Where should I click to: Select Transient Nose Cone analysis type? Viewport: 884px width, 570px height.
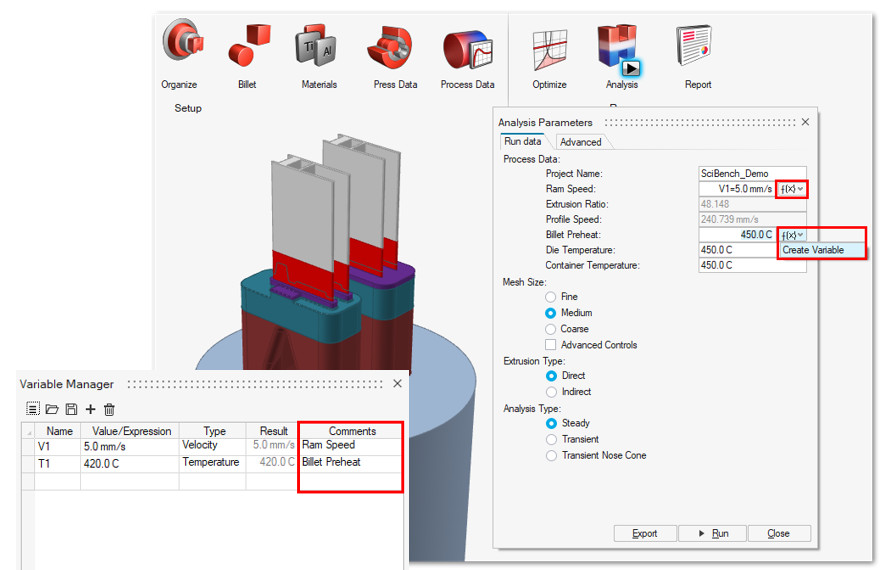[x=552, y=455]
